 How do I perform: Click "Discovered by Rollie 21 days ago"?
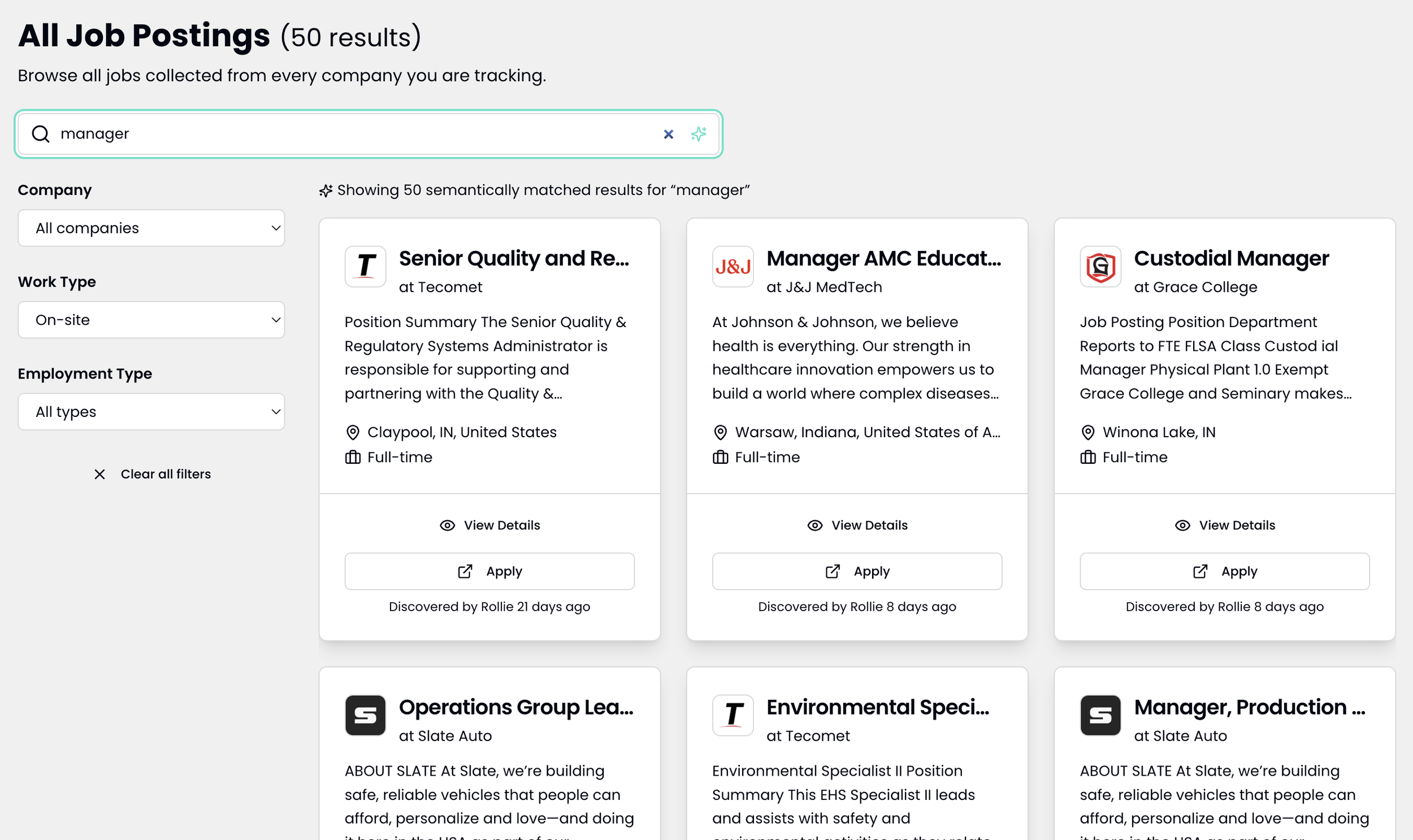point(490,607)
